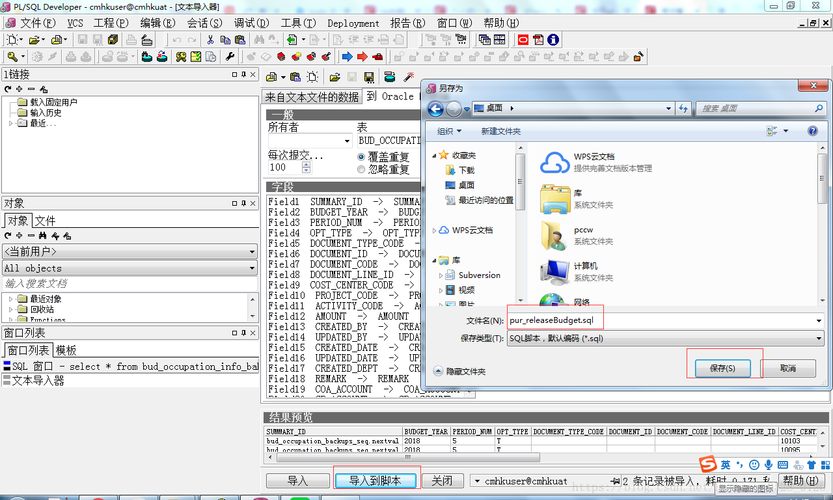Click the tile windows toolbar icon
833x500 pixels.
click(x=499, y=40)
